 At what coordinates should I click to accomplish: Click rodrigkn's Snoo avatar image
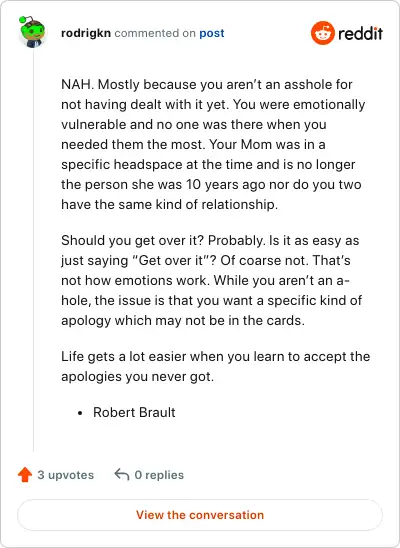(32, 32)
